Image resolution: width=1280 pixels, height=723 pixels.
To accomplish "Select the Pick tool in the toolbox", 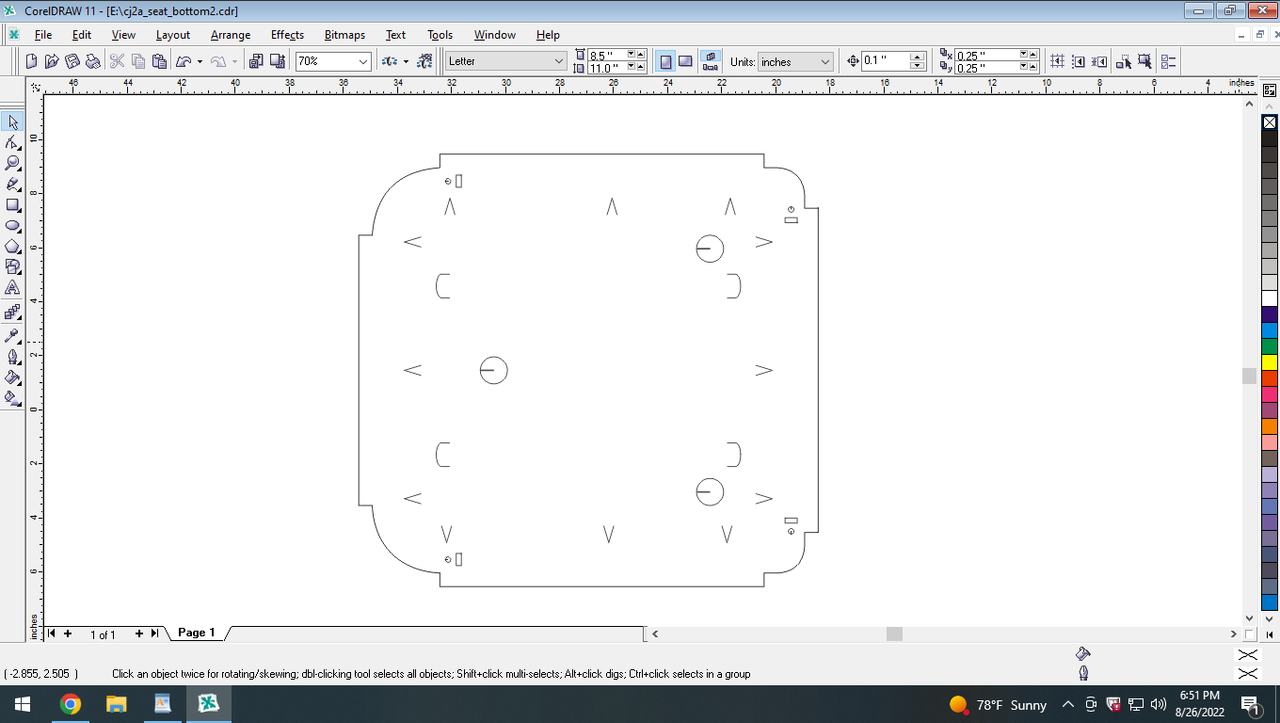I will (13, 122).
